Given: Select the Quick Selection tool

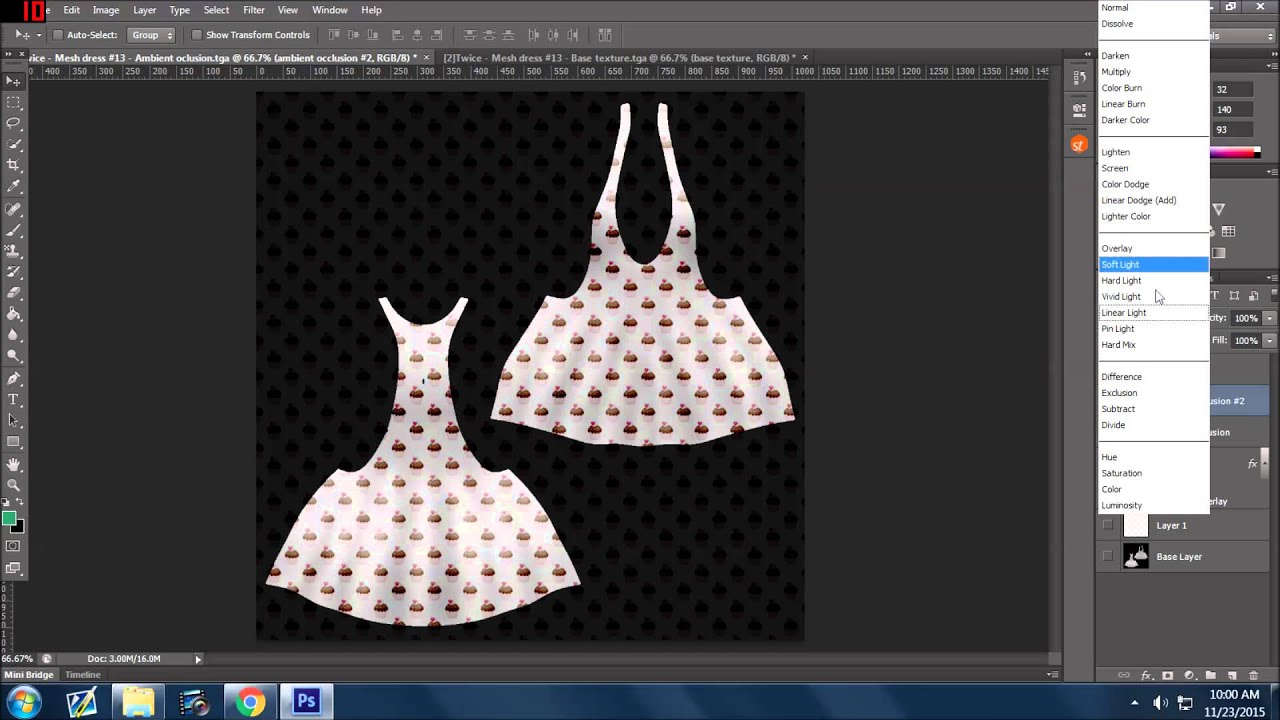Looking at the screenshot, I should point(13,144).
